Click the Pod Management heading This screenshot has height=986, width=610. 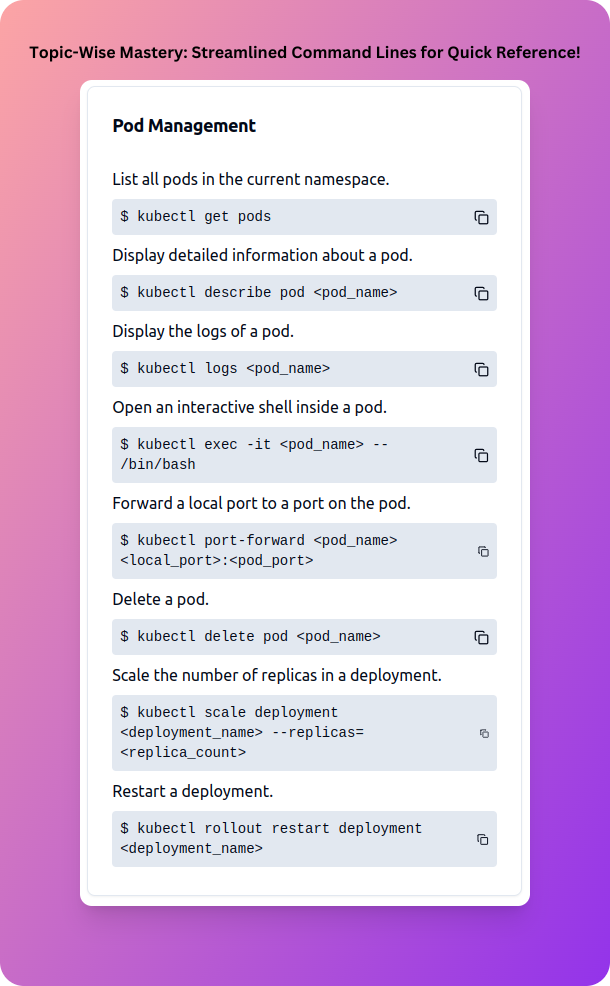[184, 126]
